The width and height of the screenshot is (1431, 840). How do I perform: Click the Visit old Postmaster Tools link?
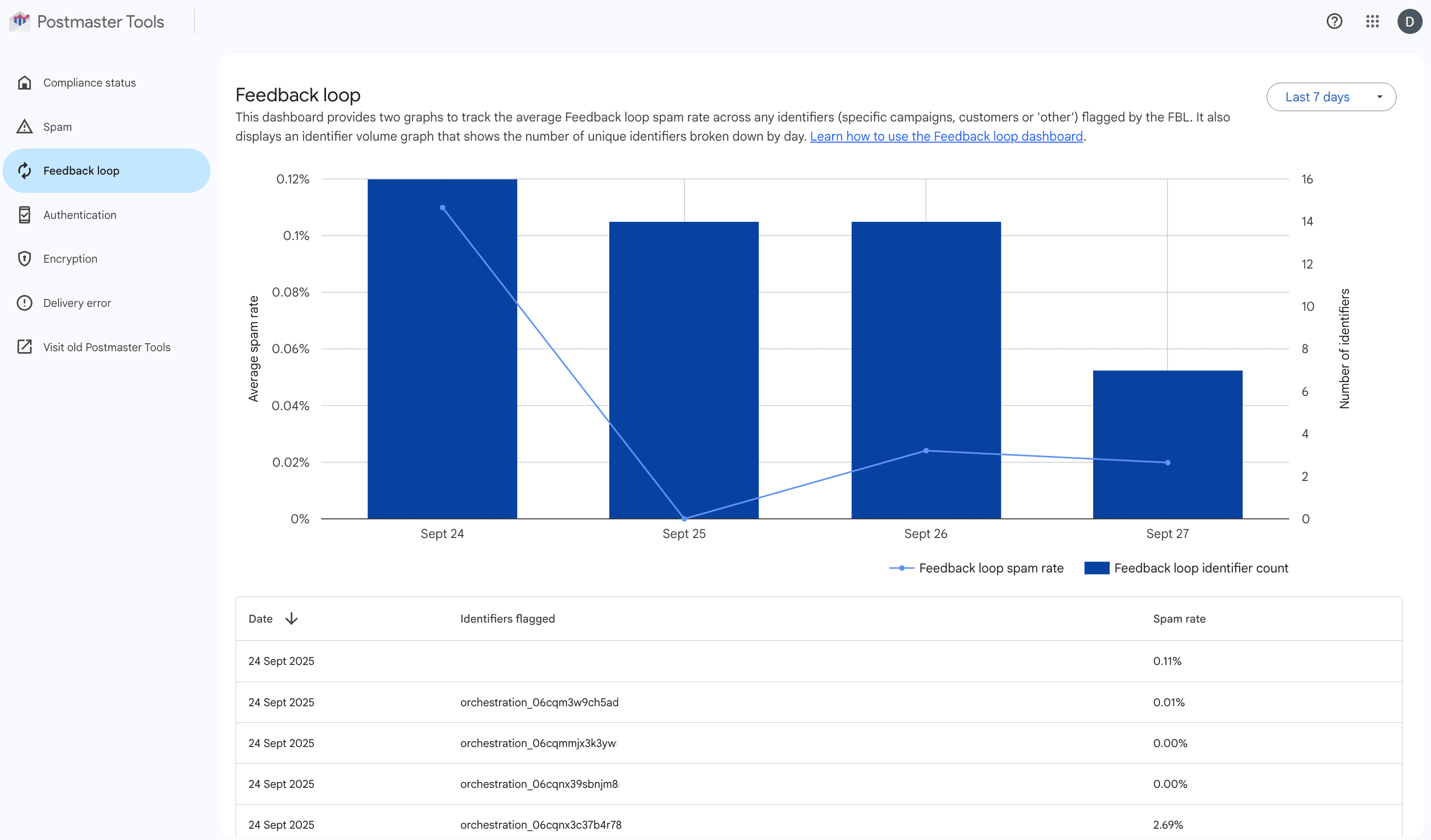point(107,347)
